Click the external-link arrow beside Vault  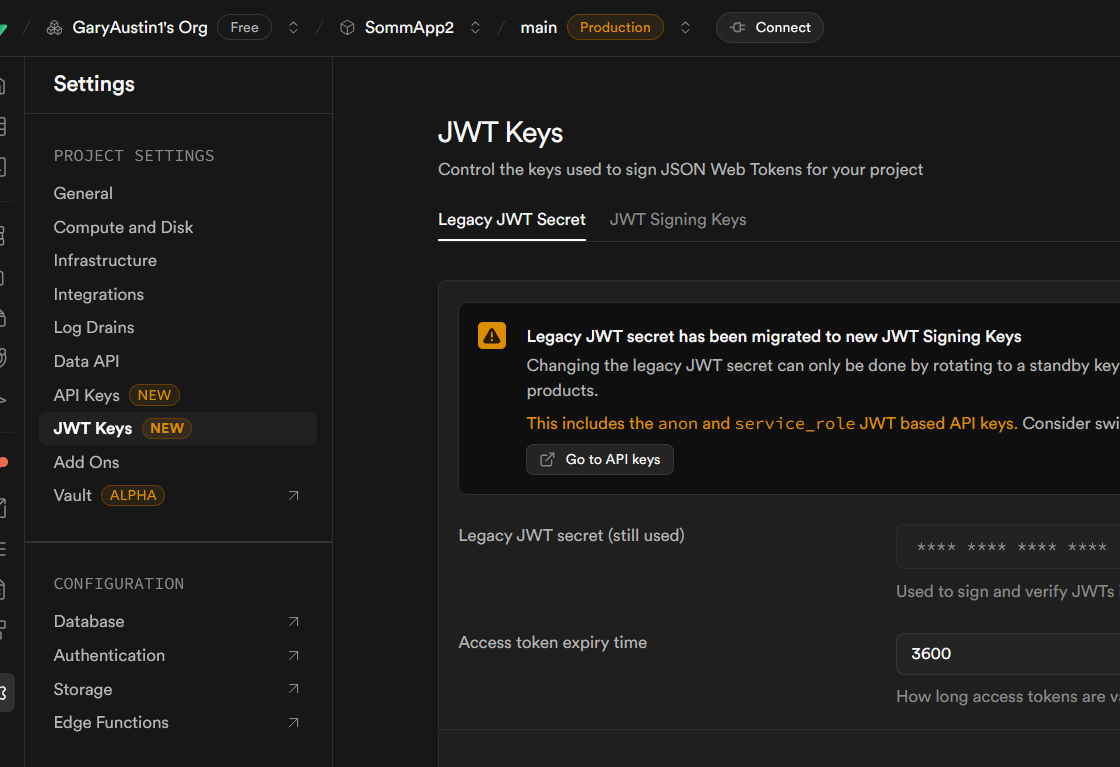pyautogui.click(x=293, y=496)
